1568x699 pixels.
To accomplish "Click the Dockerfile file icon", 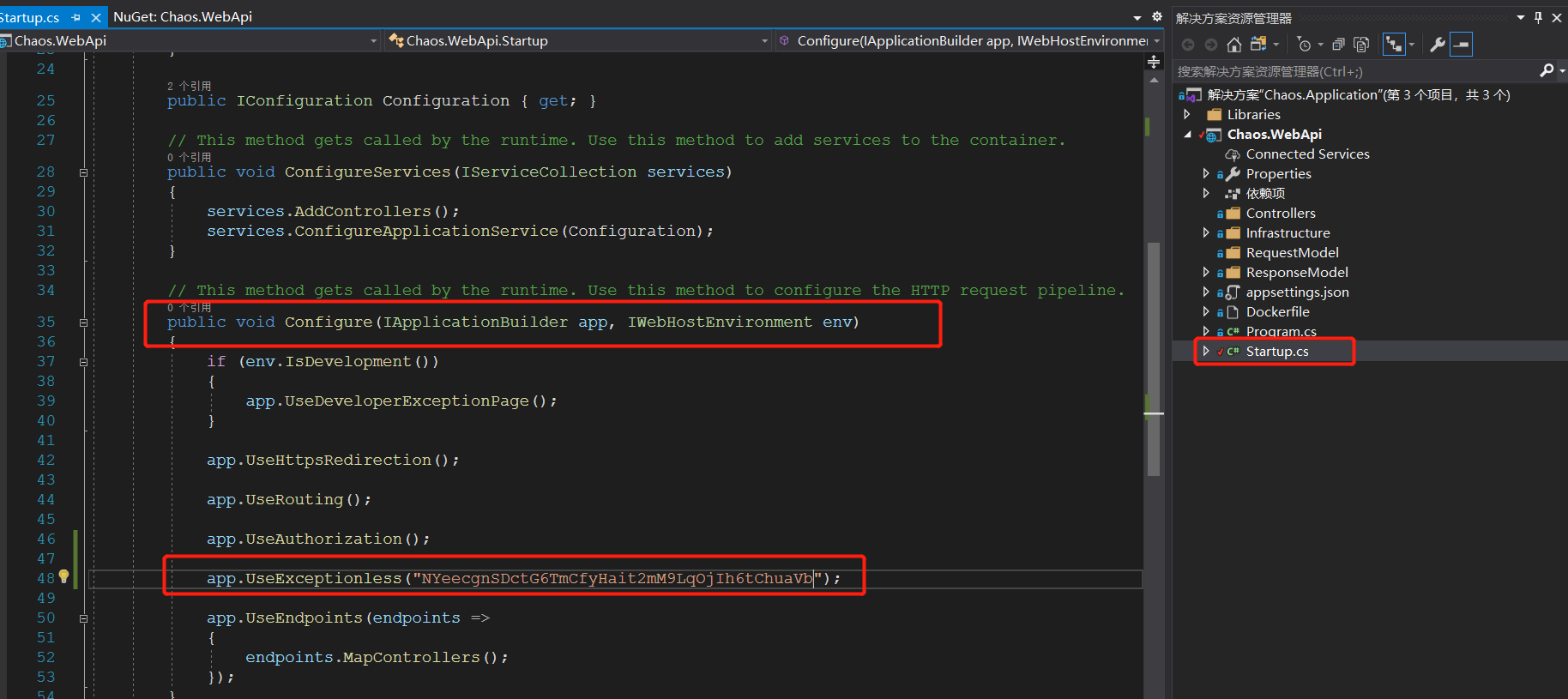I will pos(1233,312).
